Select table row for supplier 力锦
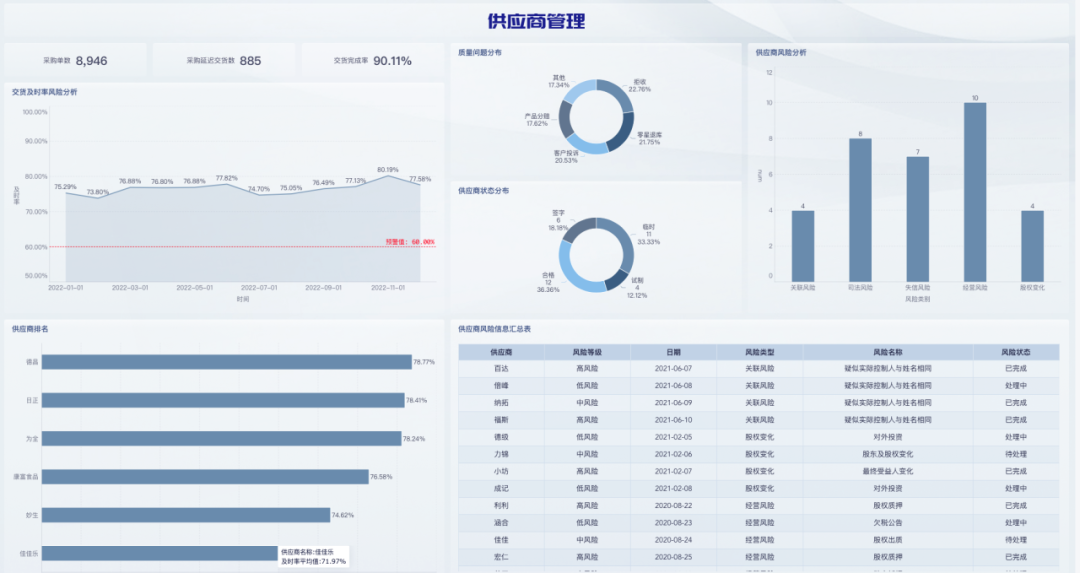The image size is (1080, 573). 759,455
